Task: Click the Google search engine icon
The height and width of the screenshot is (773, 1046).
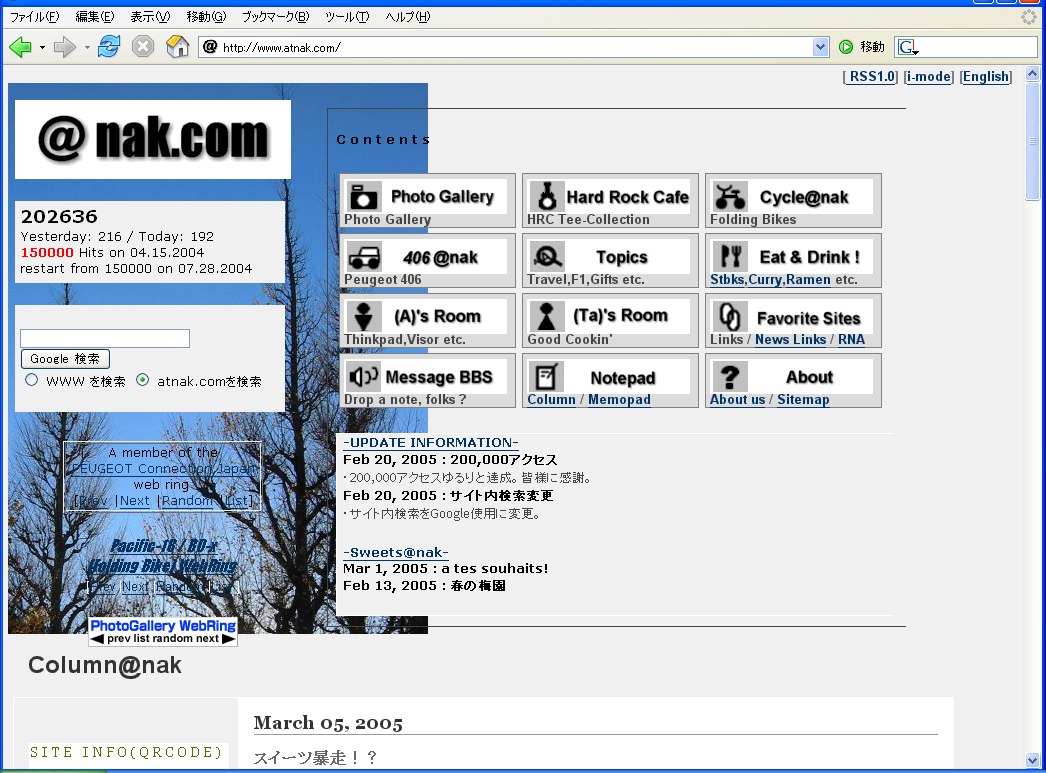Action: tap(908, 47)
